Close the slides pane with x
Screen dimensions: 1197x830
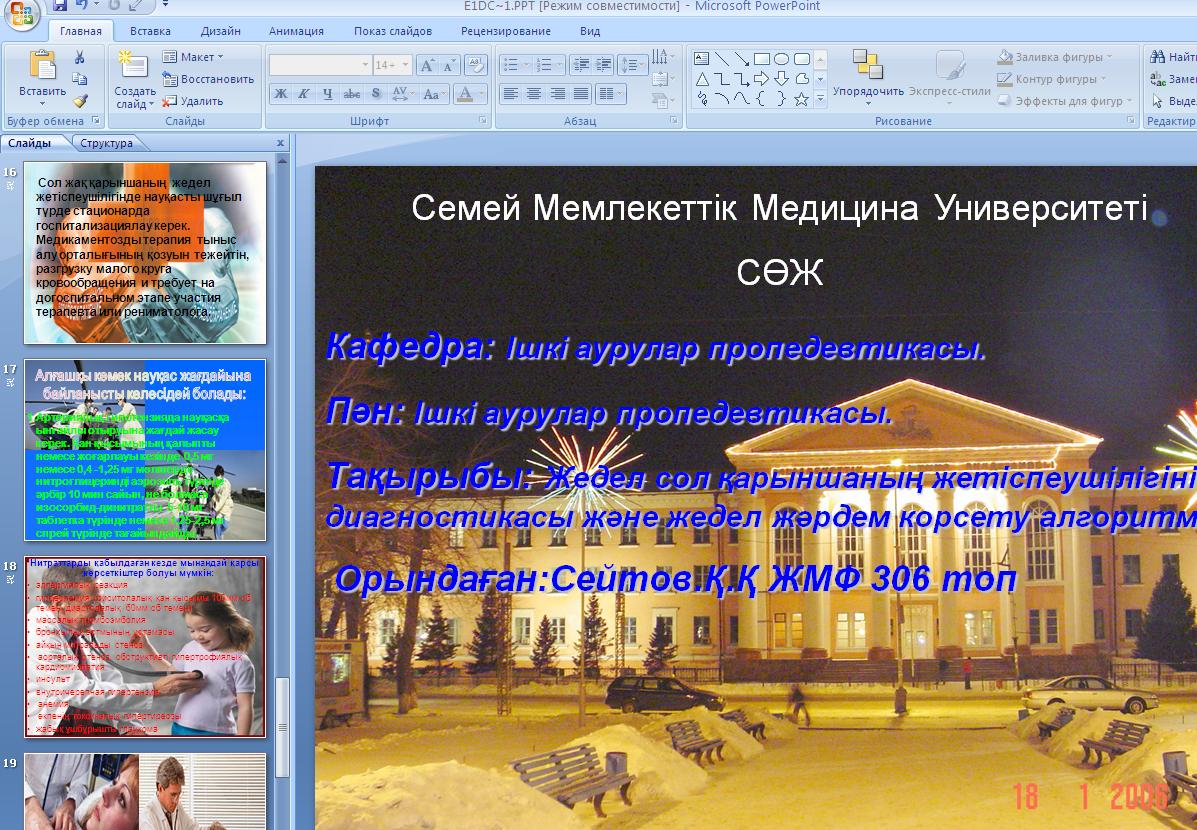coord(280,143)
